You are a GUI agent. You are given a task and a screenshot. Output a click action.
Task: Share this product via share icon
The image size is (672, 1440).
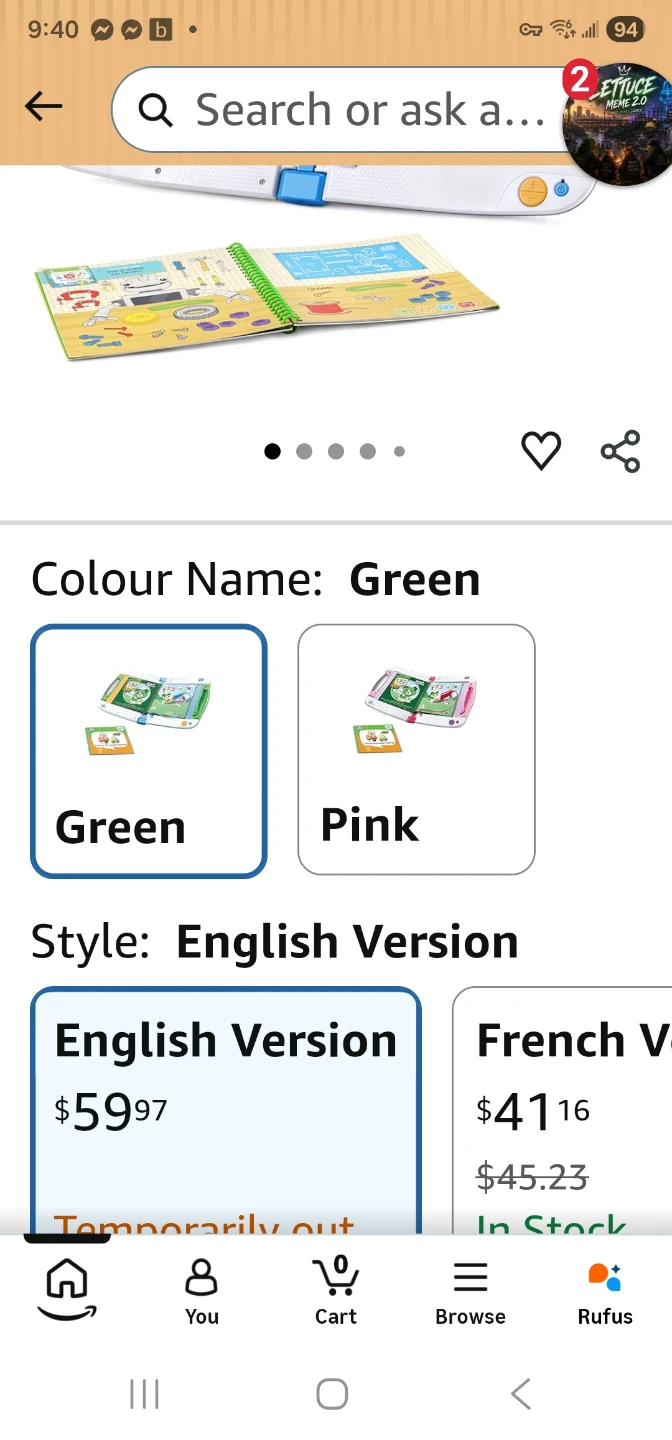coord(621,451)
